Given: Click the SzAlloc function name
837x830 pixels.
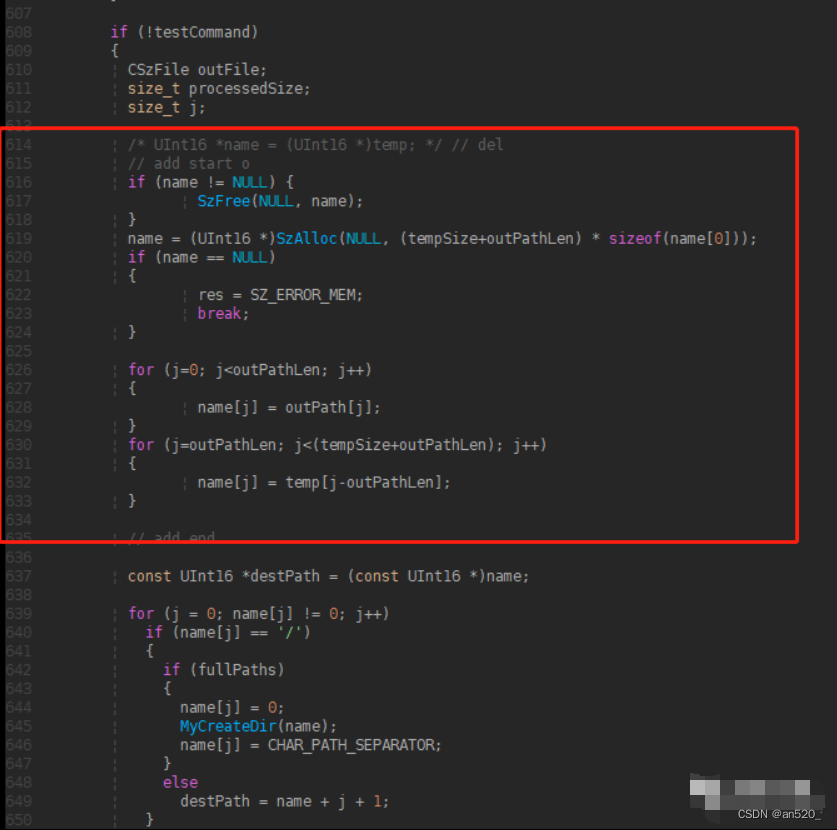Looking at the screenshot, I should [x=309, y=238].
